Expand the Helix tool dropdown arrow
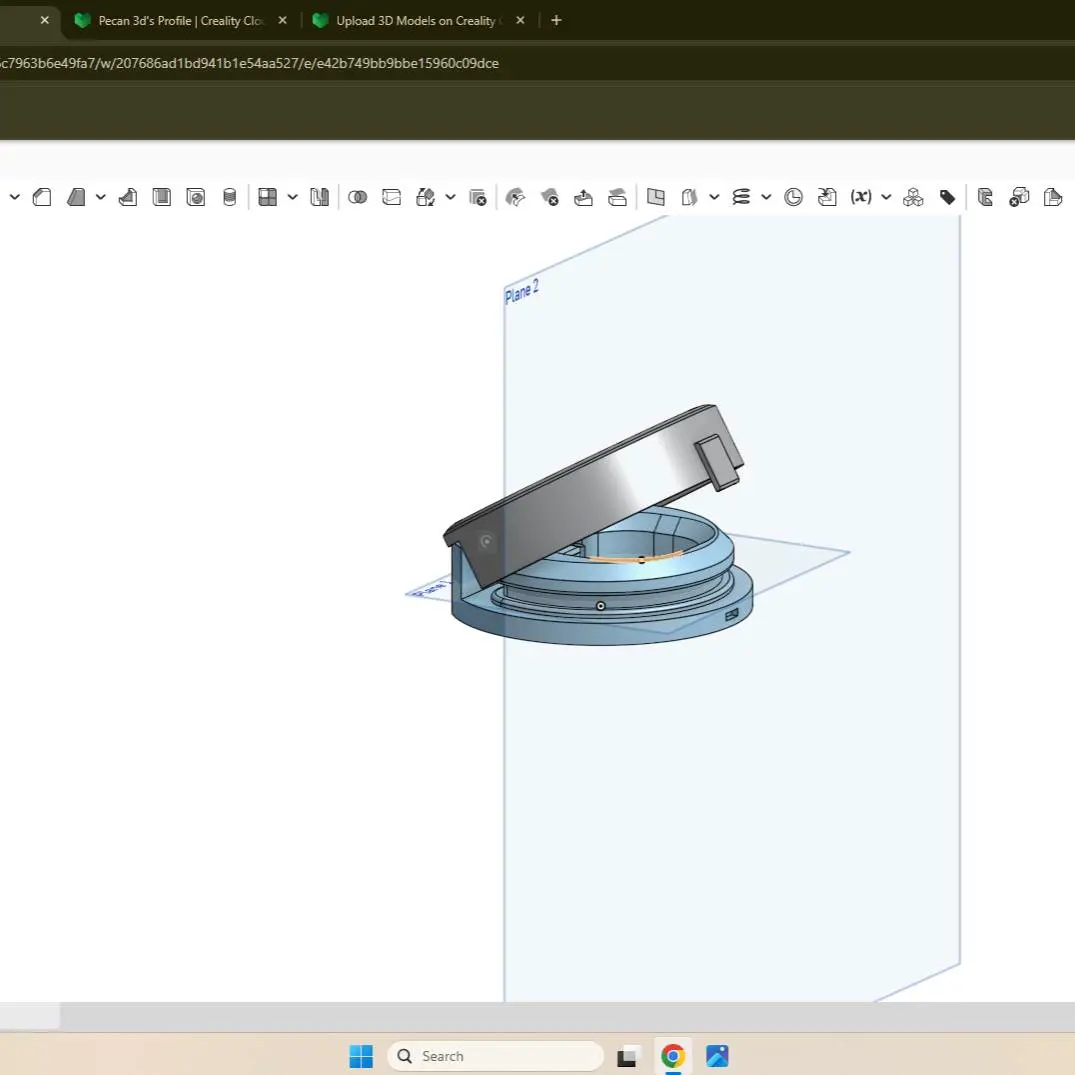Image resolution: width=1075 pixels, height=1075 pixels. coord(766,197)
